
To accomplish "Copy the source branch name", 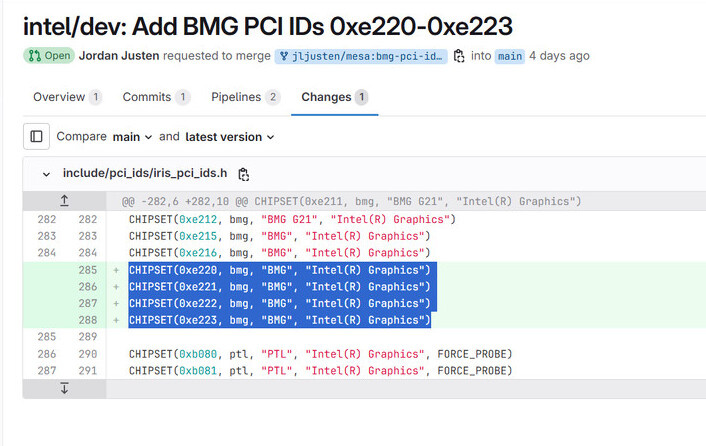I will (459, 56).
